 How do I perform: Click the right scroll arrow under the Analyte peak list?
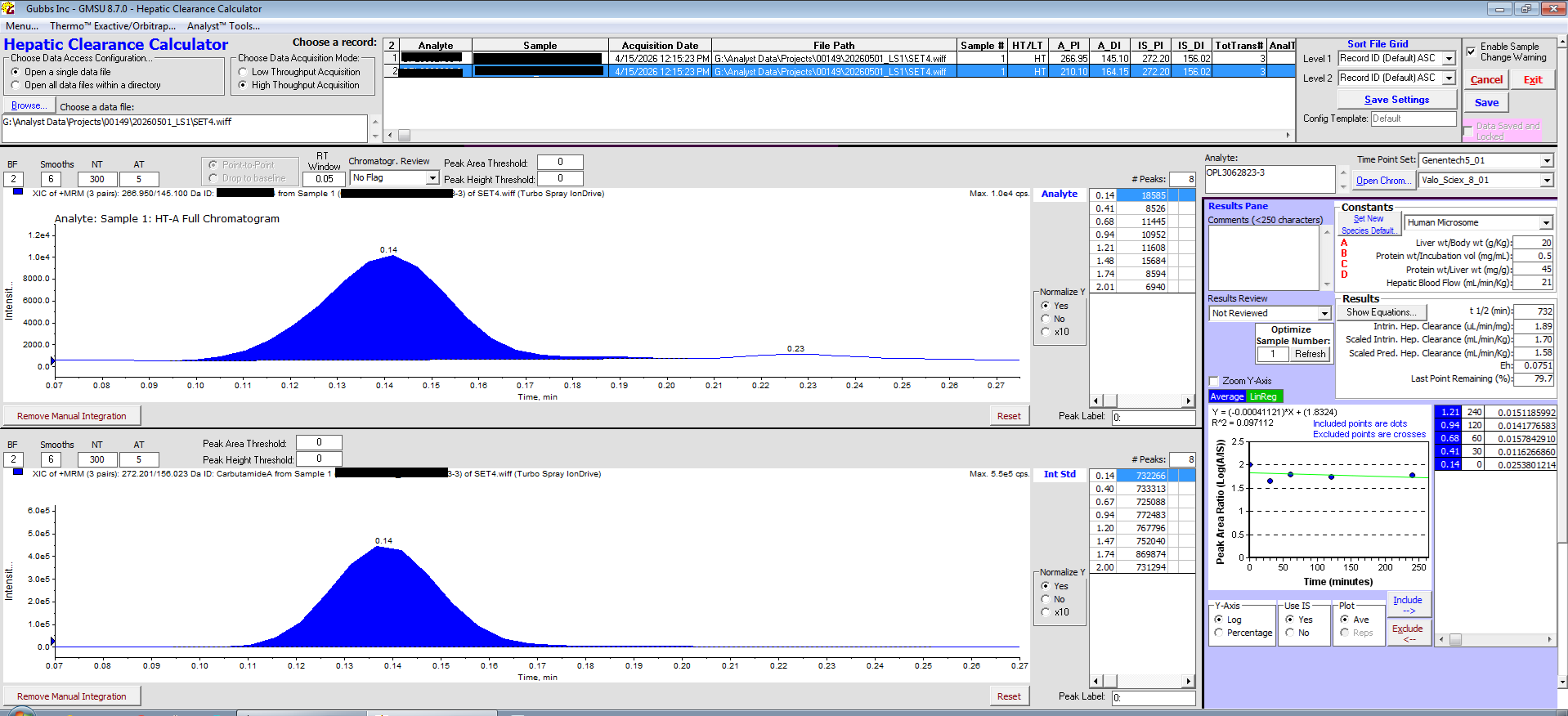coord(1189,401)
